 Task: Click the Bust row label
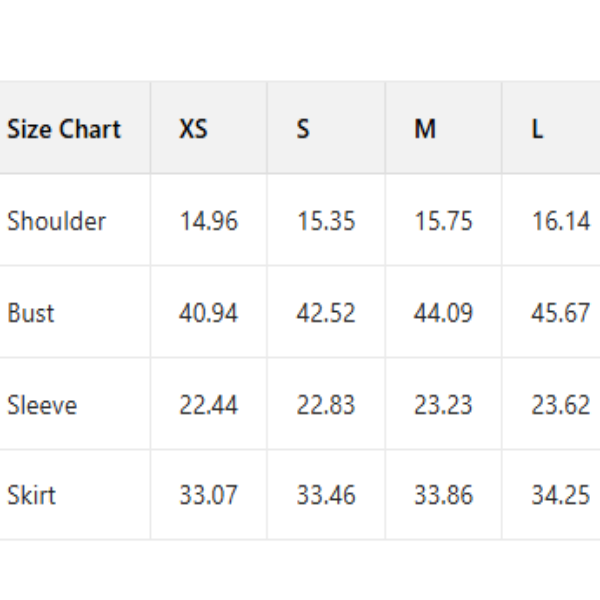click(31, 313)
